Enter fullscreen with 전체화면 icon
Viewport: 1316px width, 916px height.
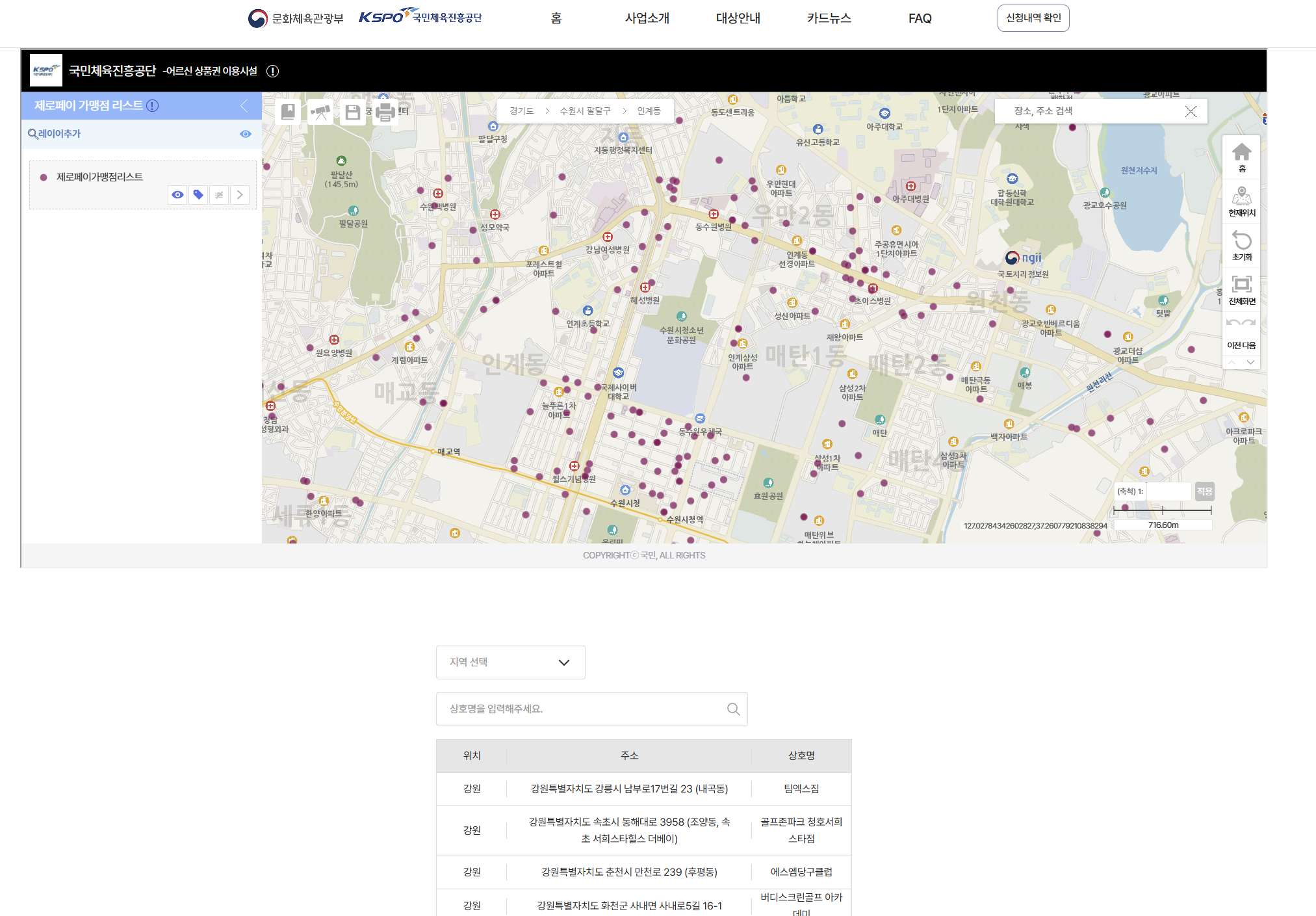[1241, 289]
